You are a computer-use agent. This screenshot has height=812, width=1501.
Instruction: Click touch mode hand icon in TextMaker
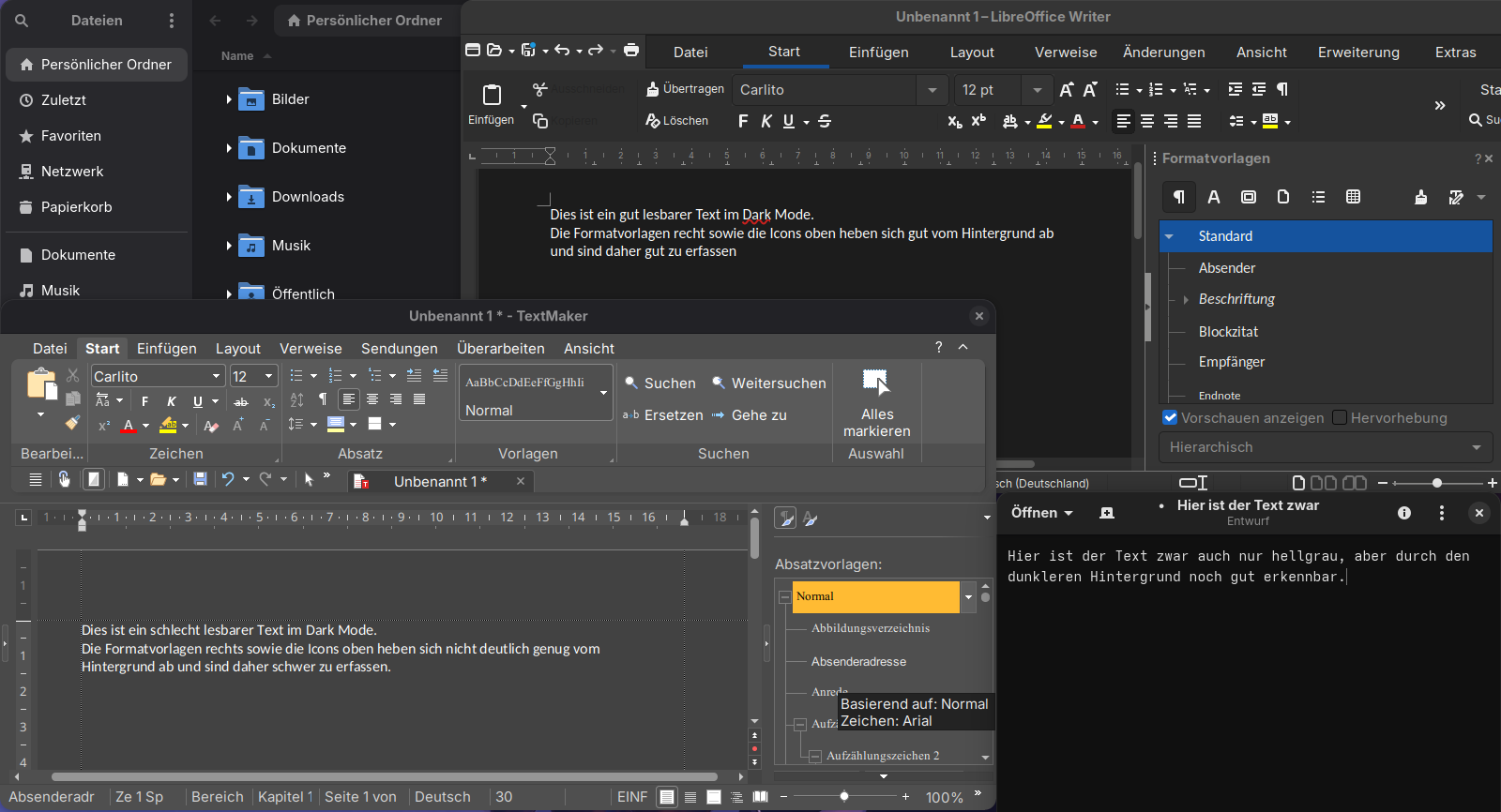pyautogui.click(x=64, y=479)
